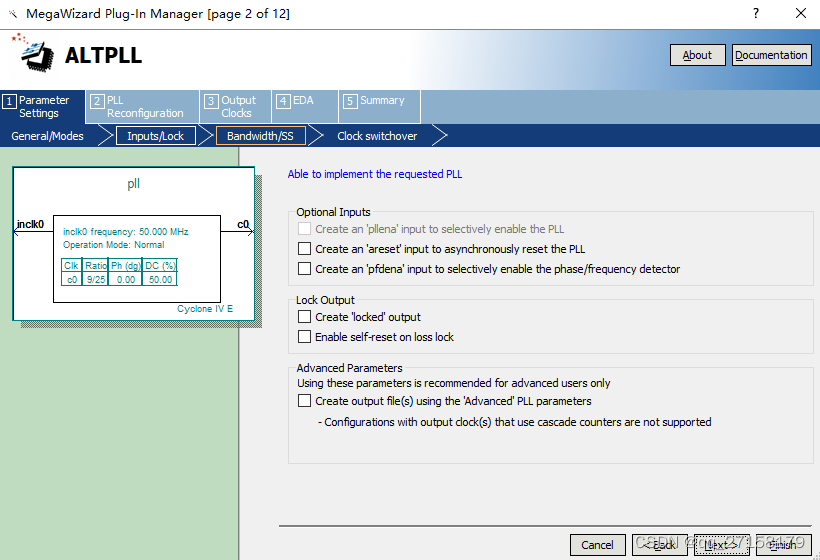Click the 'Operation Mode: Normal' text
The width and height of the screenshot is (820, 560).
point(113,245)
